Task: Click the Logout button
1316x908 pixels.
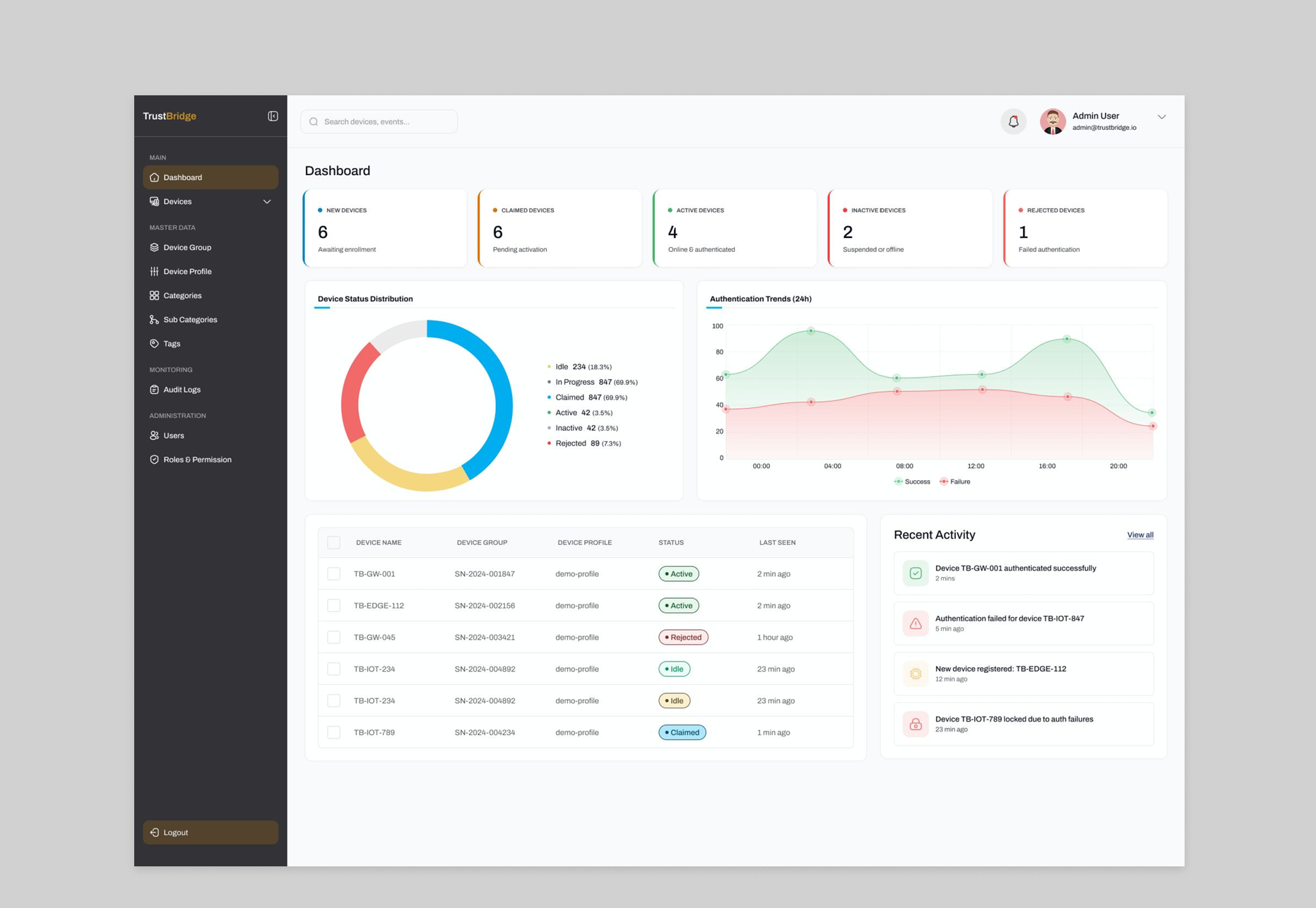Action: [211, 832]
